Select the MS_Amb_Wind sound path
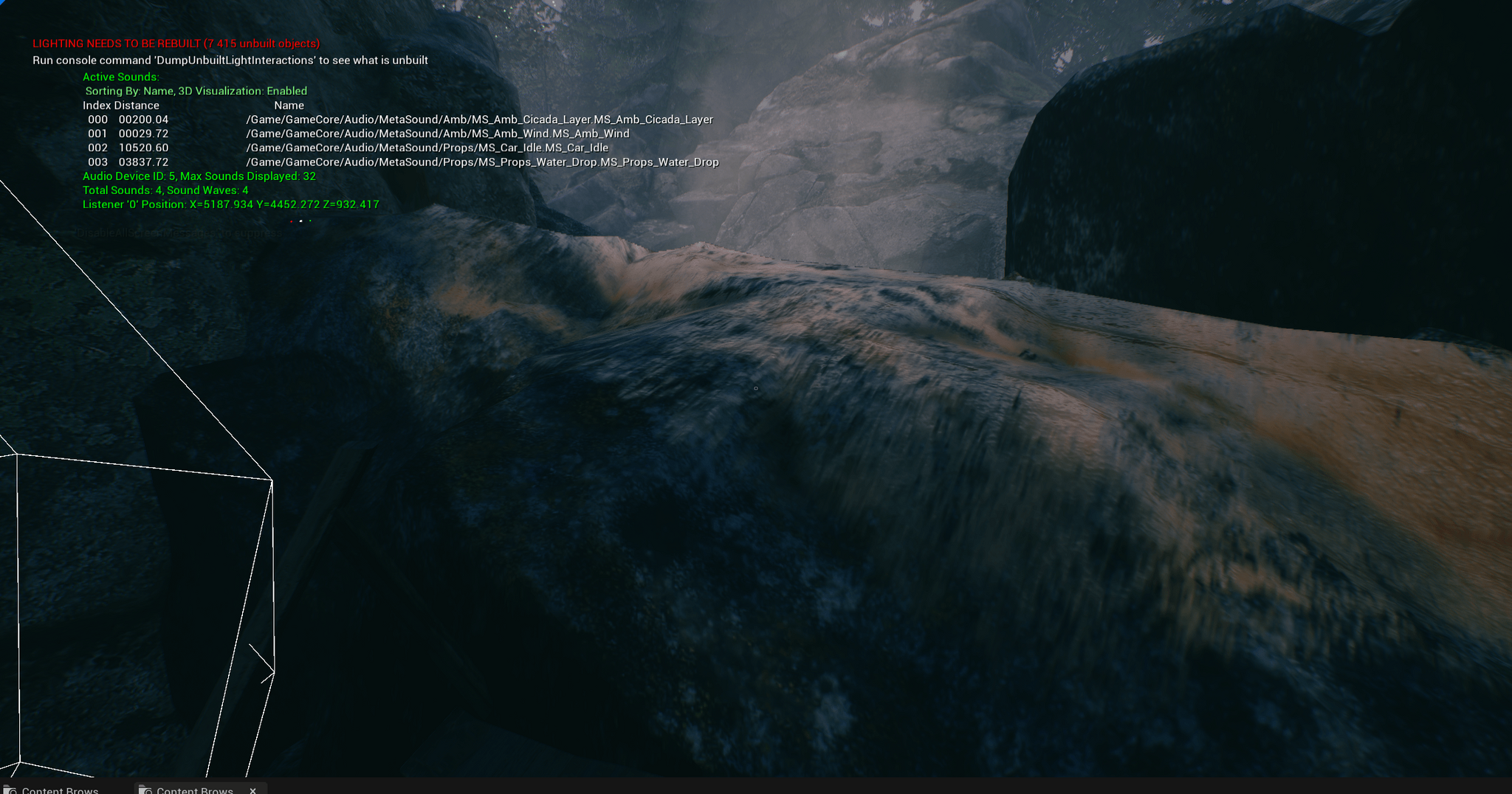Image resolution: width=1512 pixels, height=794 pixels. [438, 134]
